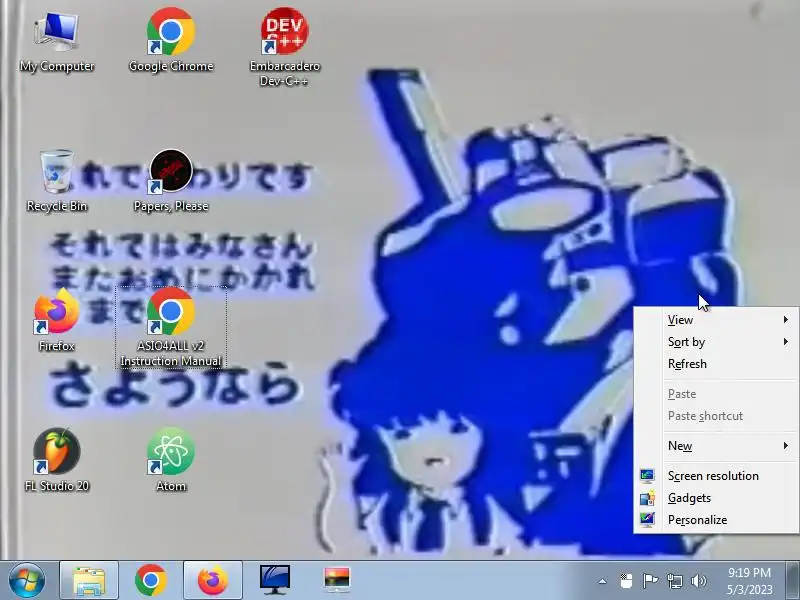Show hidden tray icons arrow

coord(603,581)
